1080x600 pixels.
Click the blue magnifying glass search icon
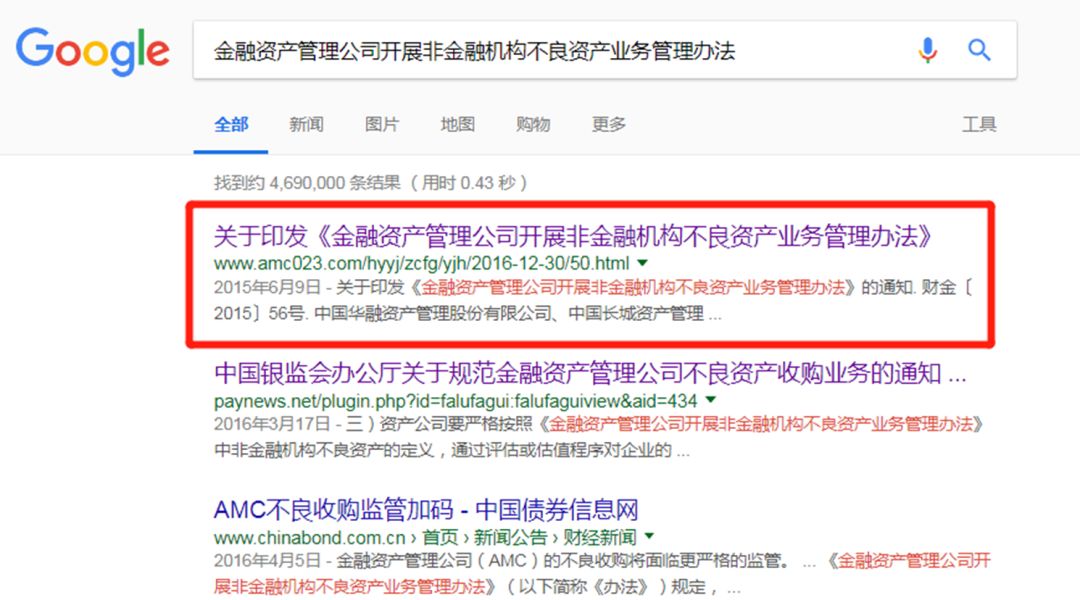coord(978,48)
